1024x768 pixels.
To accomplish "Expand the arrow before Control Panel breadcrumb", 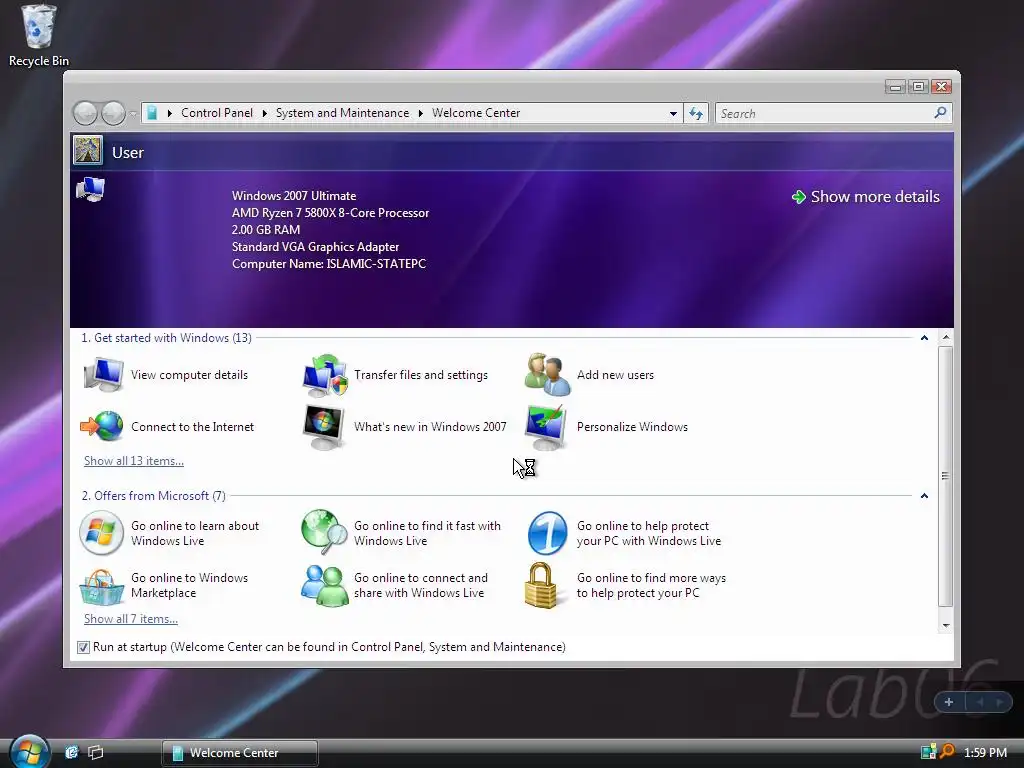I will coord(170,113).
